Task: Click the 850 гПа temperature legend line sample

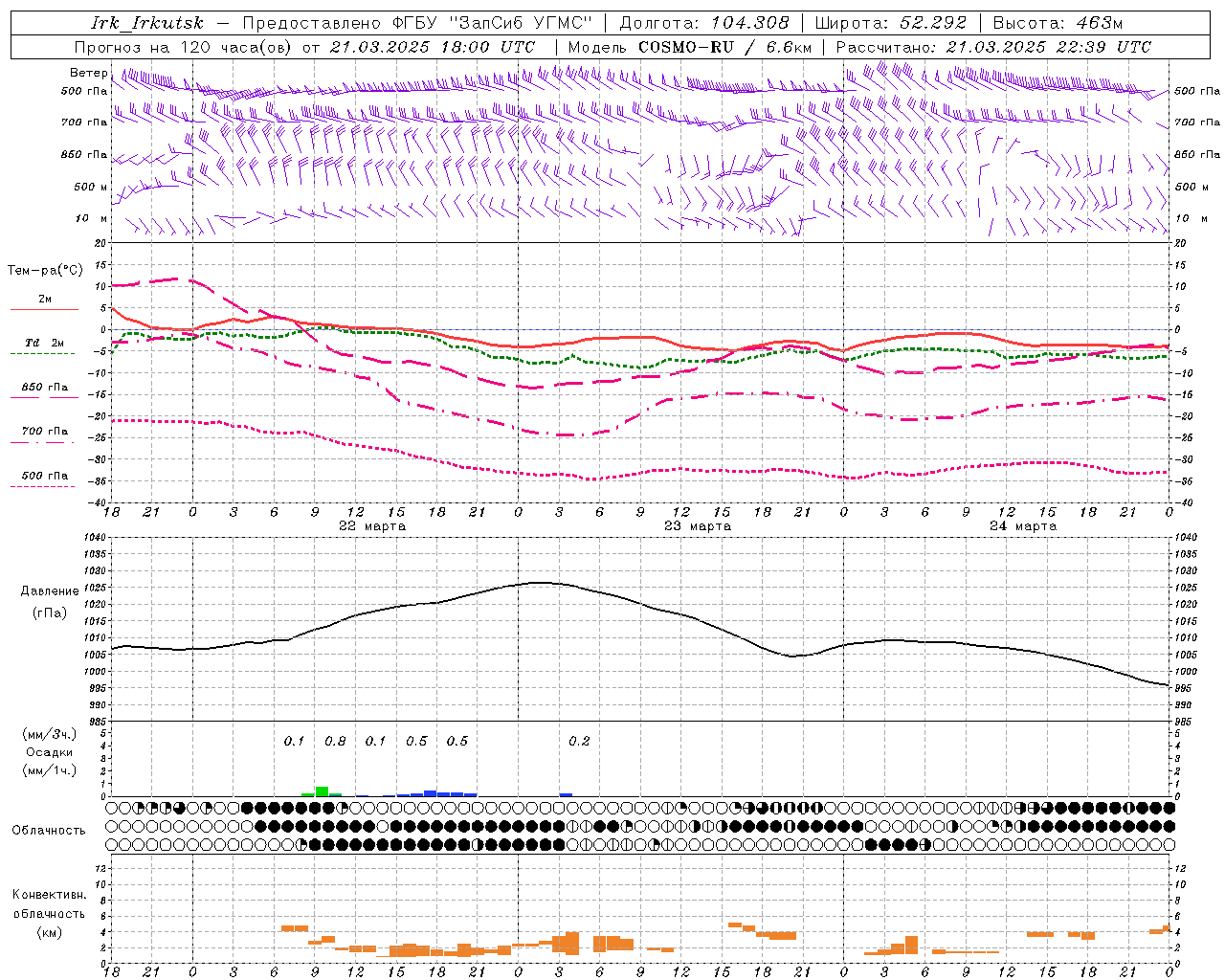Action: pos(42,397)
